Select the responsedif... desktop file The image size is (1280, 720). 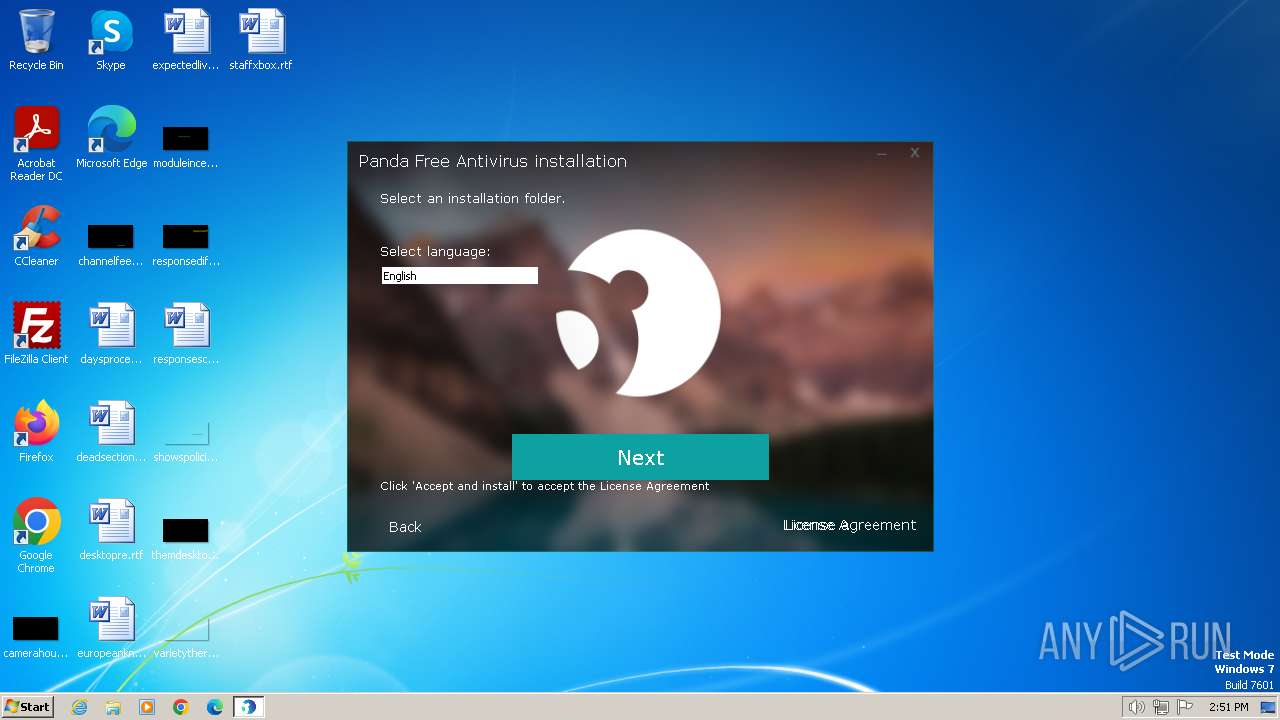click(x=186, y=244)
